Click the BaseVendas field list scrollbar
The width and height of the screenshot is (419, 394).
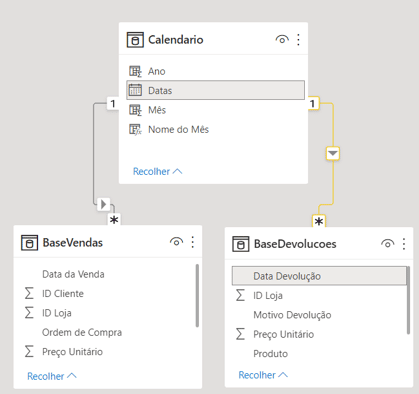coord(197,295)
